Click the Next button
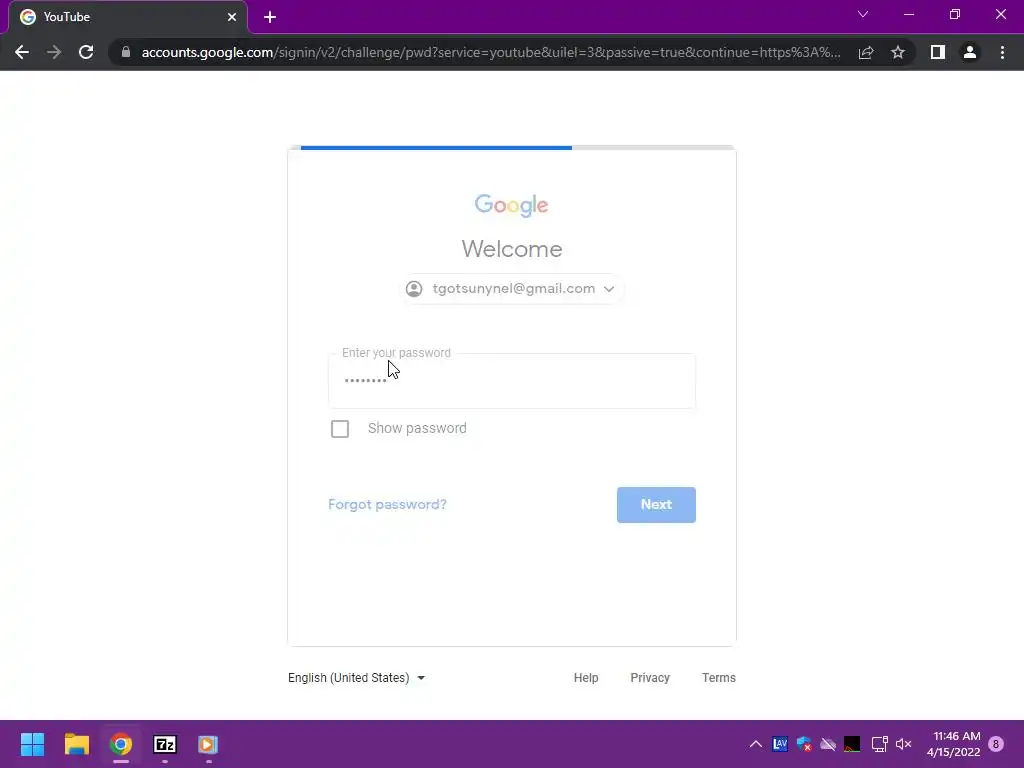The height and width of the screenshot is (768, 1024). pyautogui.click(x=656, y=505)
